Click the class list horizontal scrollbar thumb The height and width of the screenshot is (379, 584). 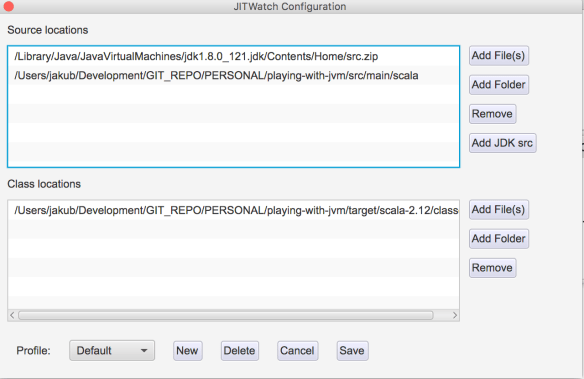click(x=226, y=315)
